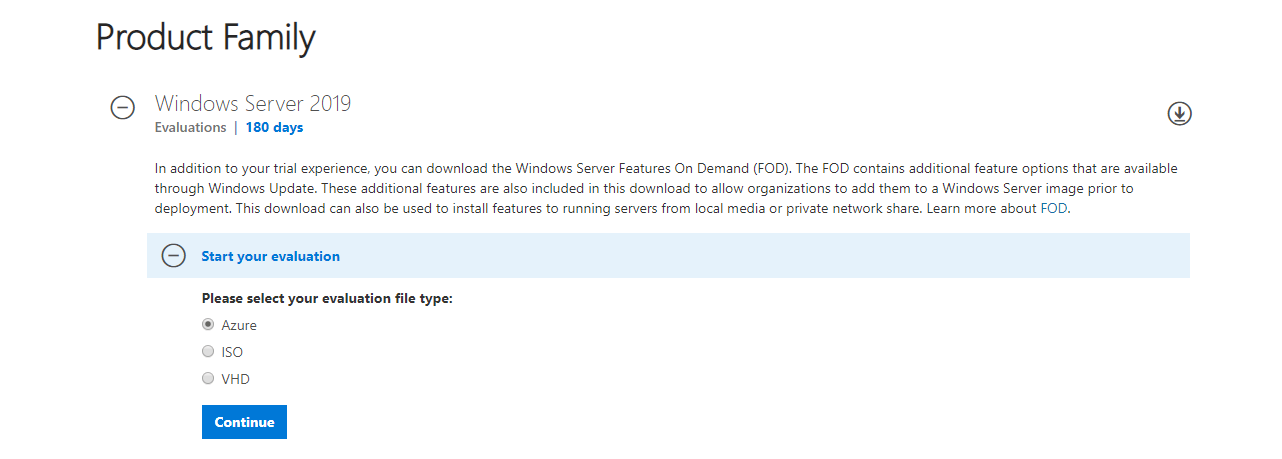This screenshot has width=1282, height=459.
Task: Click the VHD option label text
Action: pos(235,379)
